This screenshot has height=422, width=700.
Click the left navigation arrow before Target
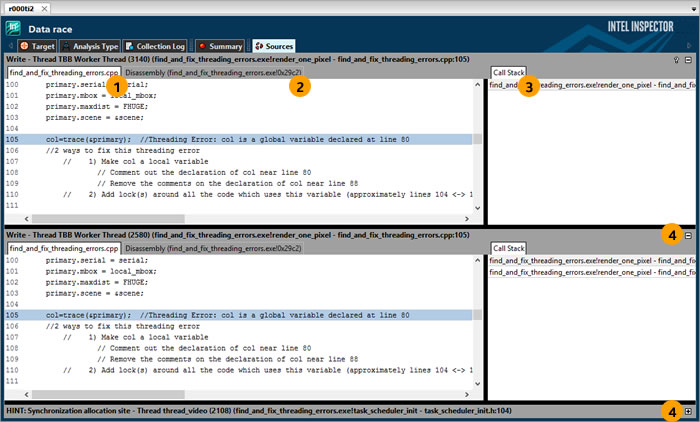10,46
